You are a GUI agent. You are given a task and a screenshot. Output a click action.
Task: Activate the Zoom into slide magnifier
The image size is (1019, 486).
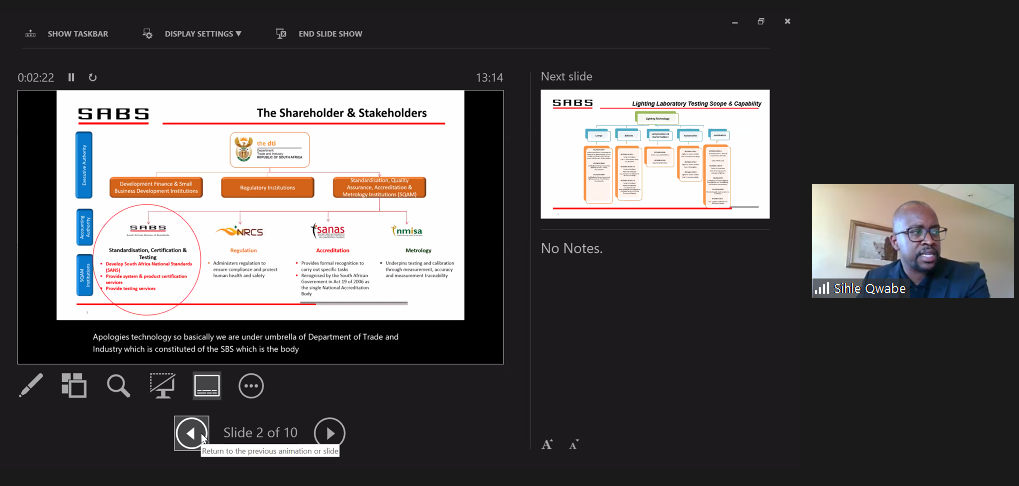[118, 385]
